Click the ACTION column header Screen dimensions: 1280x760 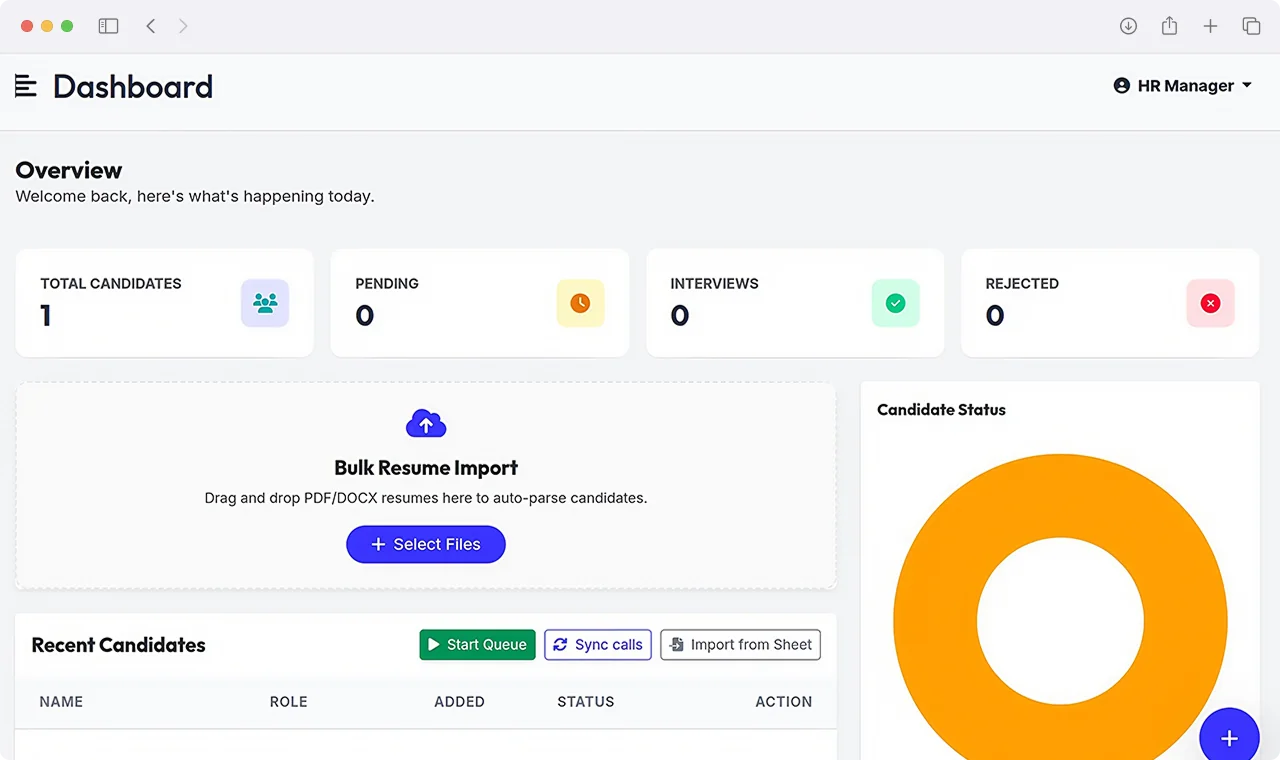click(x=783, y=702)
